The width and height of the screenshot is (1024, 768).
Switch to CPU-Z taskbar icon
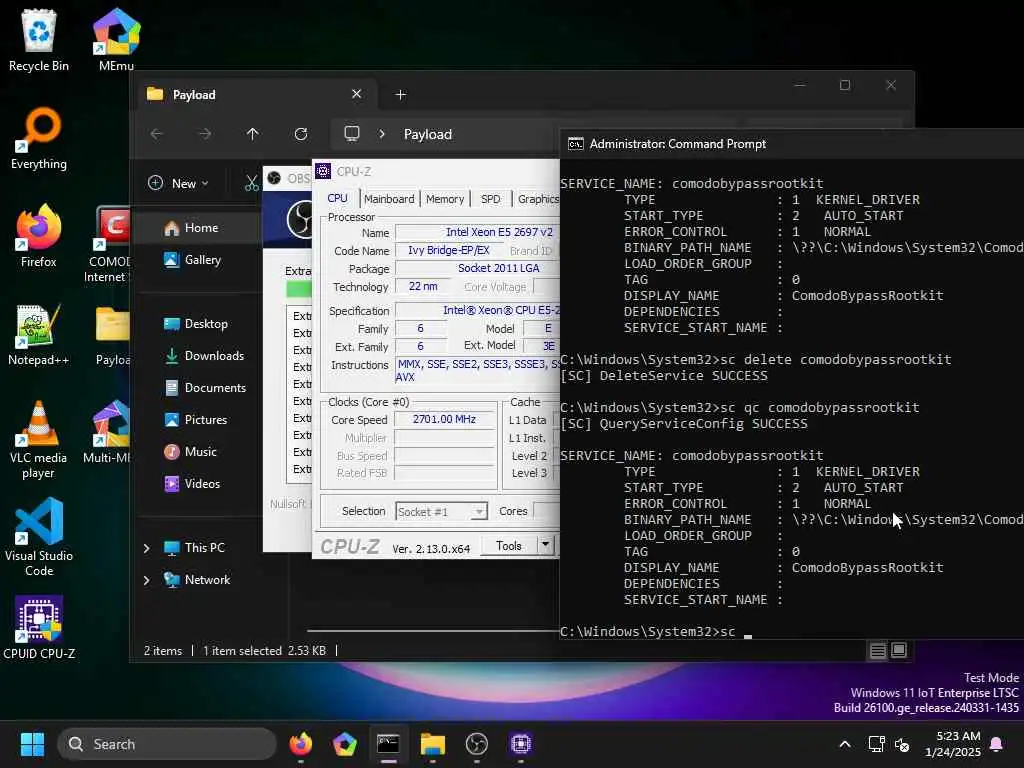click(x=520, y=744)
